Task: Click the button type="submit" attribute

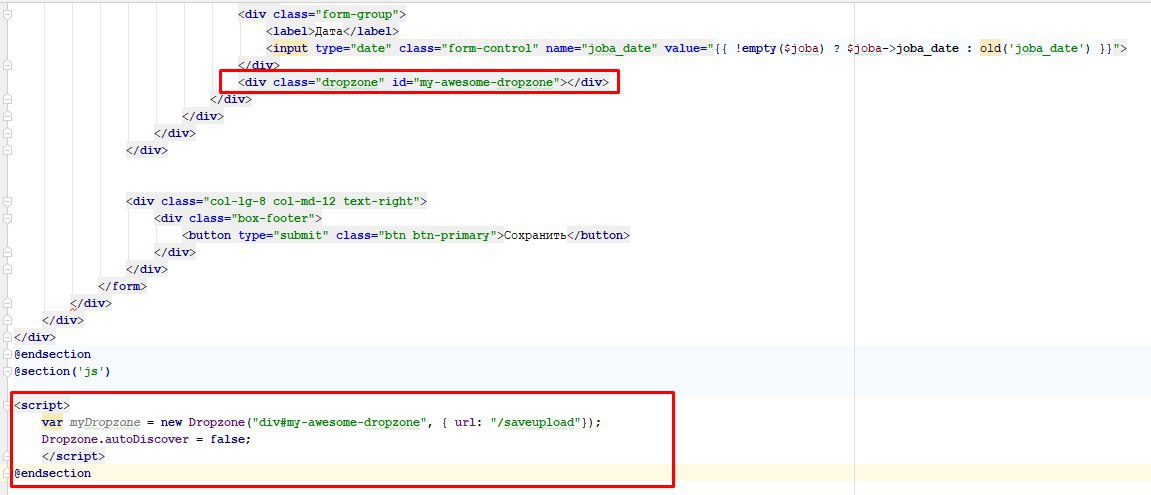Action: 284,235
